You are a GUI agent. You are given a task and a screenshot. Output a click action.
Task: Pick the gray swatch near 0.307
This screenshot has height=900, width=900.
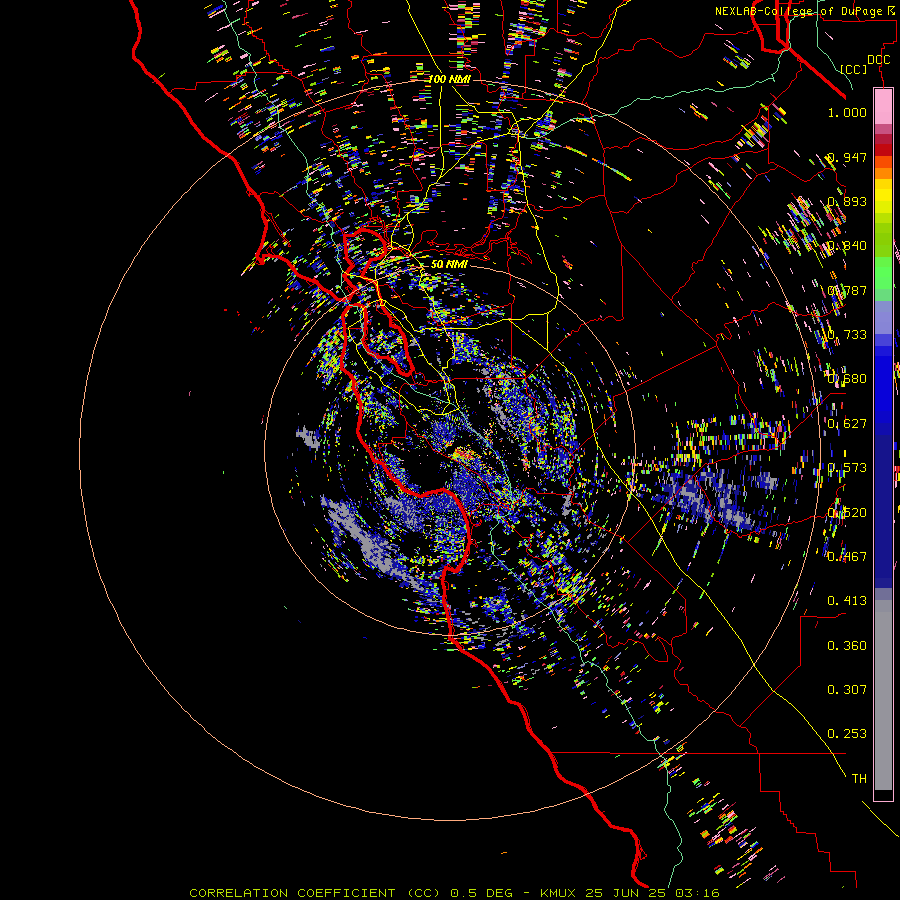(x=883, y=695)
